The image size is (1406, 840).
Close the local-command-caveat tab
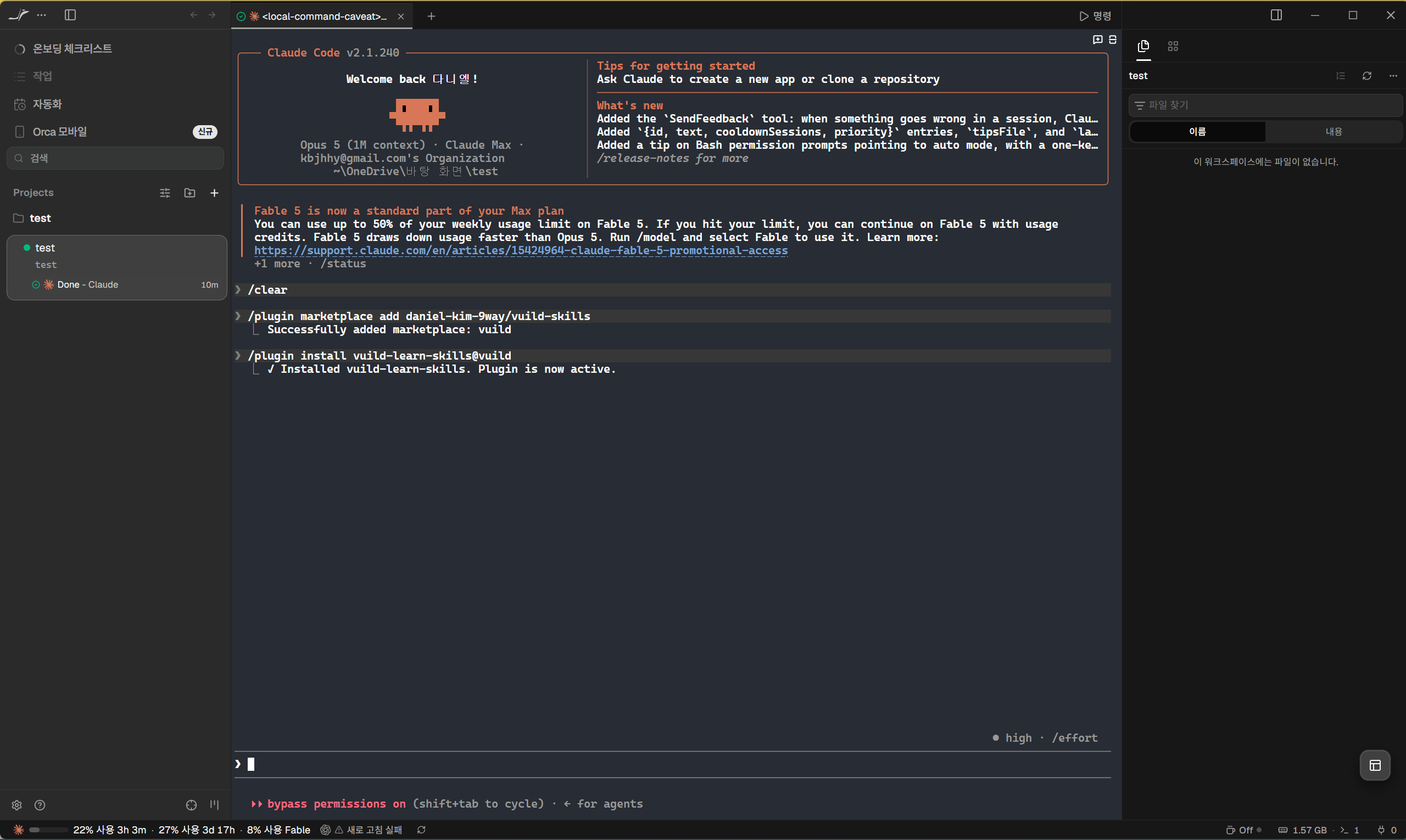pos(401,16)
